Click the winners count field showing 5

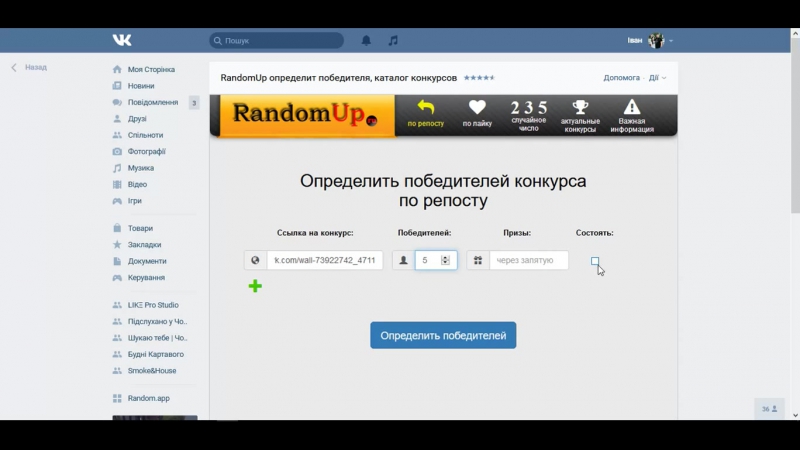pyautogui.click(x=436, y=260)
